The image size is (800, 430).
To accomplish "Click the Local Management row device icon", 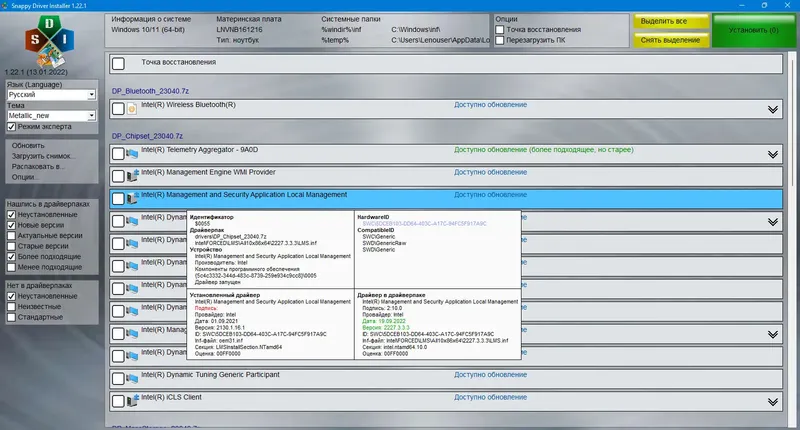I will tap(132, 198).
